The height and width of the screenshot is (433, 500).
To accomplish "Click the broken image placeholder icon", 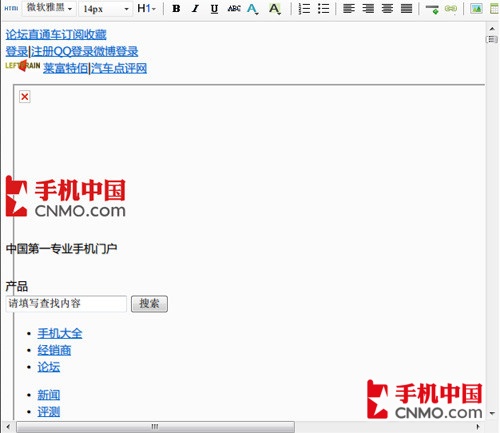I will point(25,97).
